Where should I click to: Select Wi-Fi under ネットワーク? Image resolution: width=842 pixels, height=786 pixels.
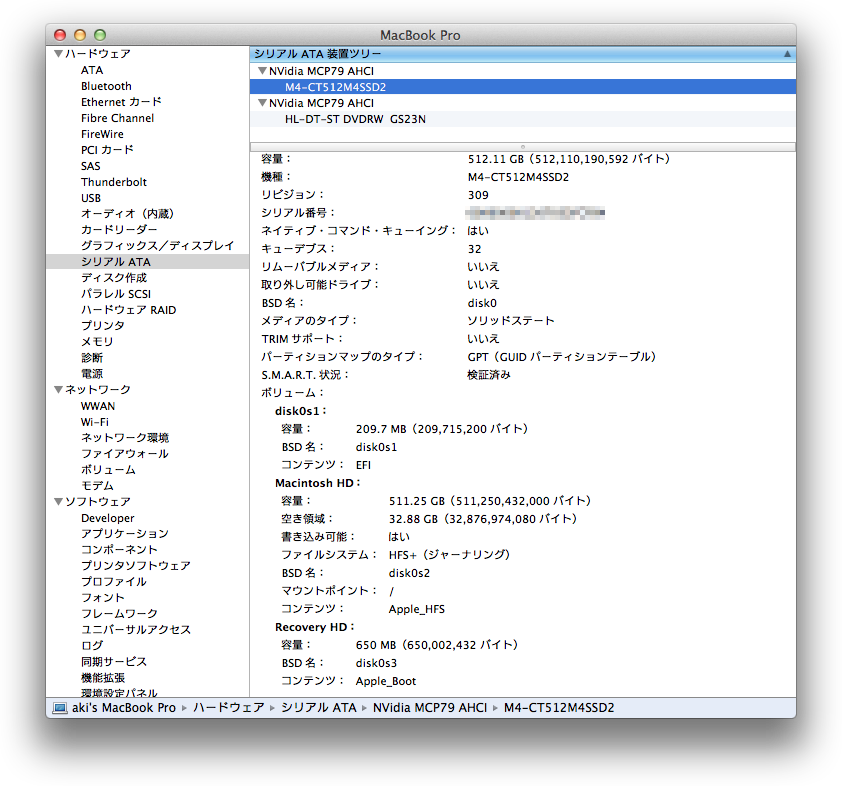[x=95, y=422]
